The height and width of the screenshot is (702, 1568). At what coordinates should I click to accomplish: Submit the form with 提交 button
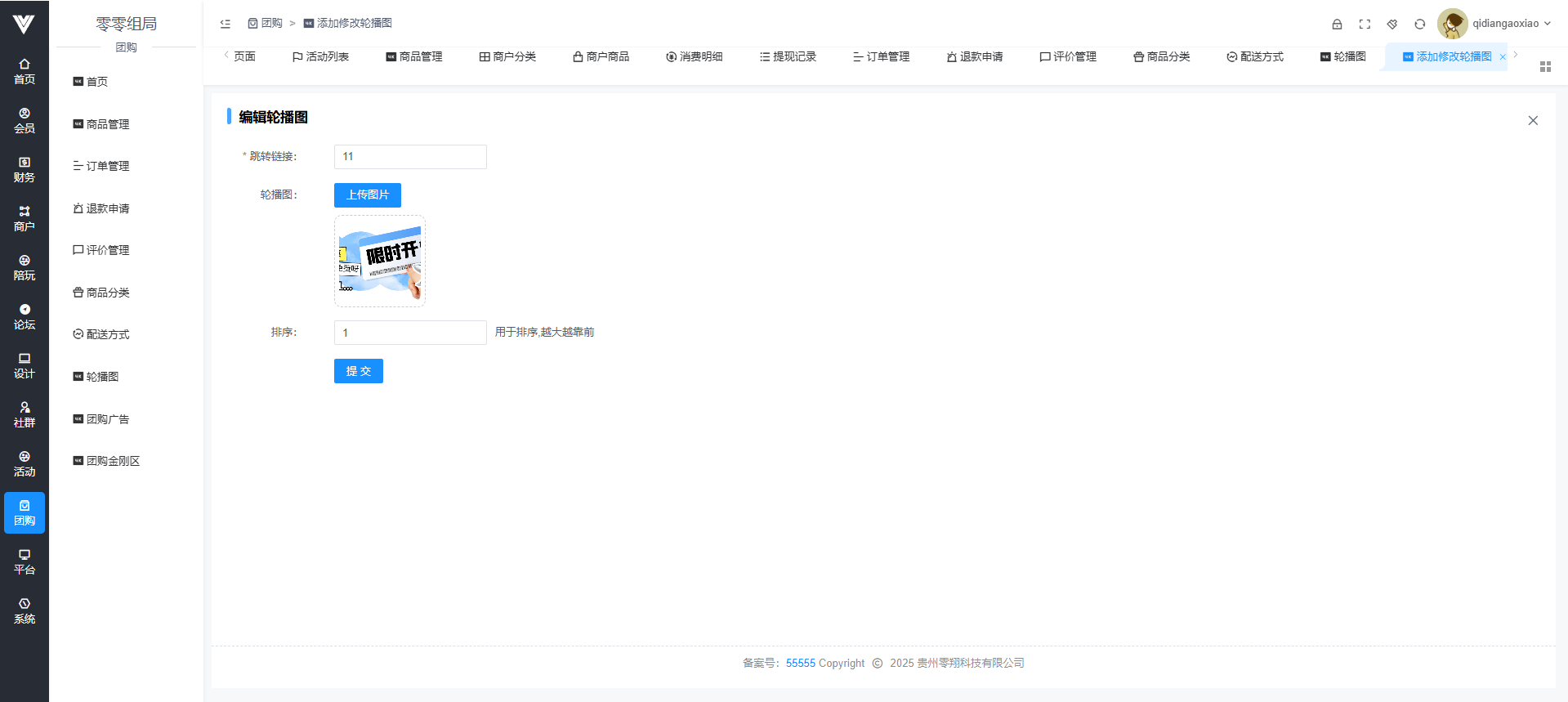(x=358, y=371)
